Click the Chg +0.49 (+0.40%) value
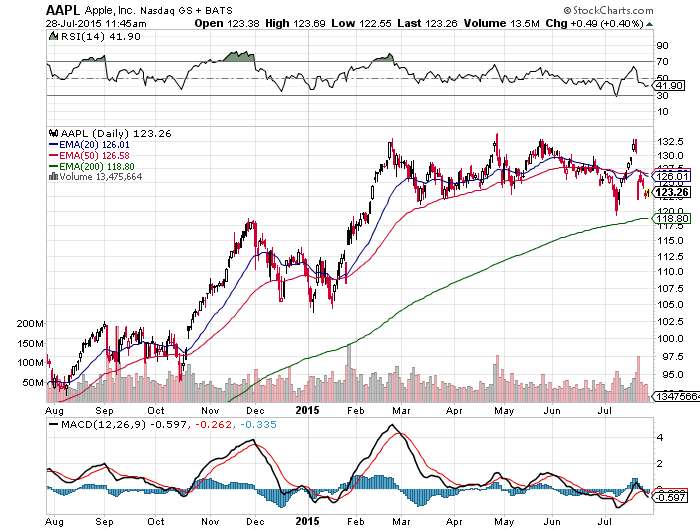The width and height of the screenshot is (700, 530). (594, 23)
